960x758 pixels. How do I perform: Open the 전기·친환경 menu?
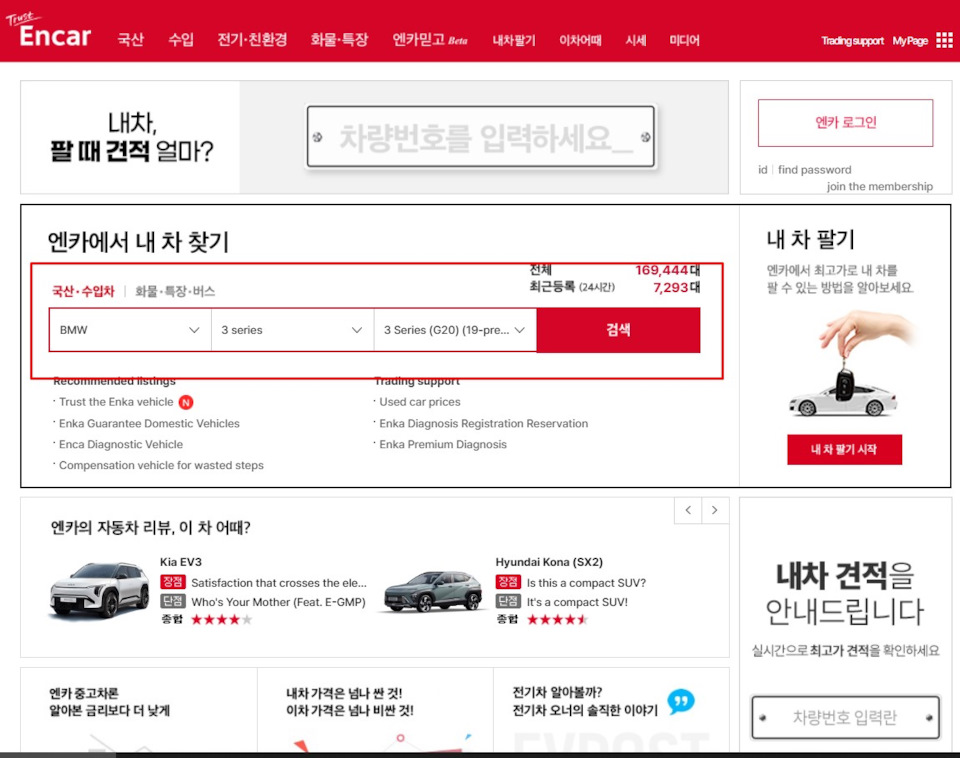click(x=252, y=40)
